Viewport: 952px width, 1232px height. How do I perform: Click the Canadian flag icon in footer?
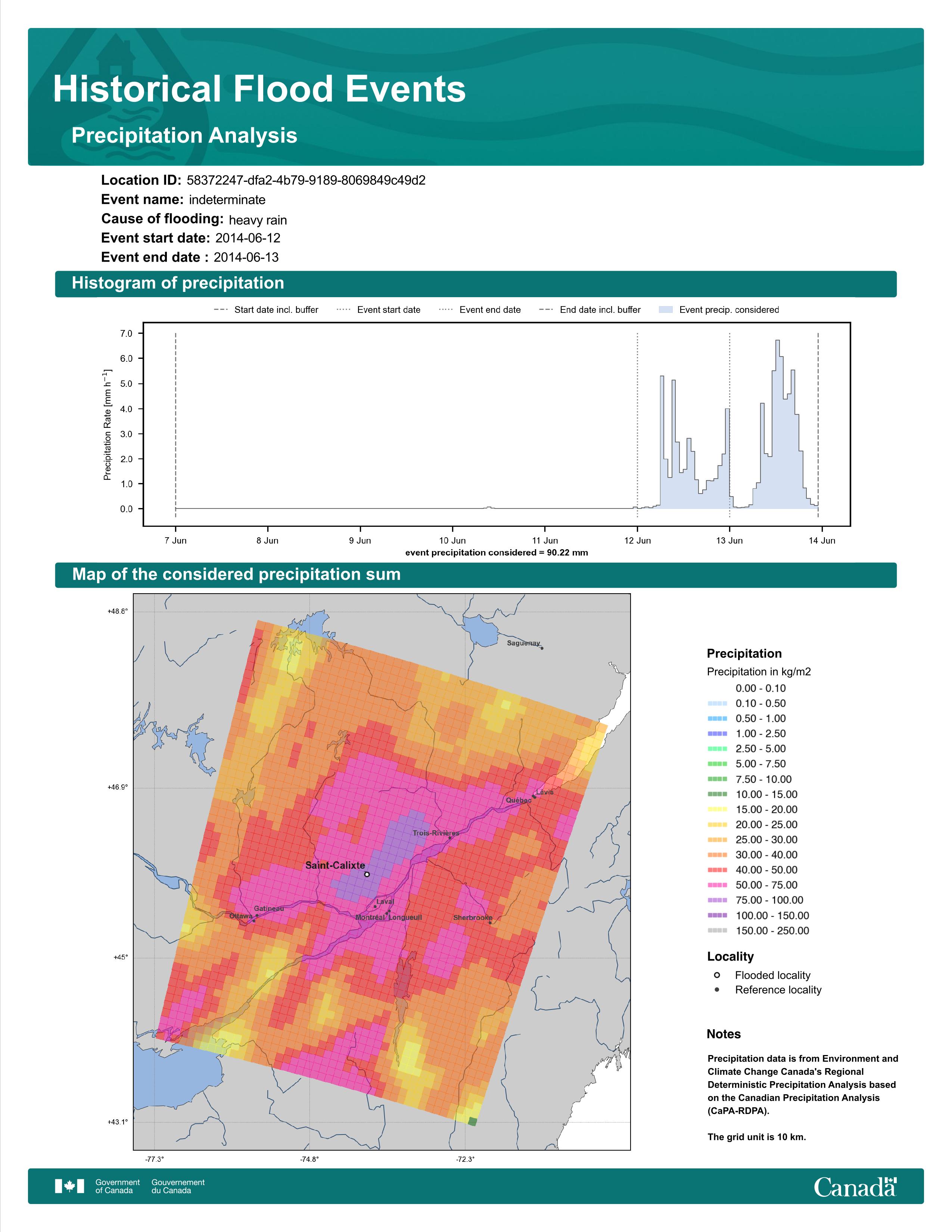[x=69, y=1186]
